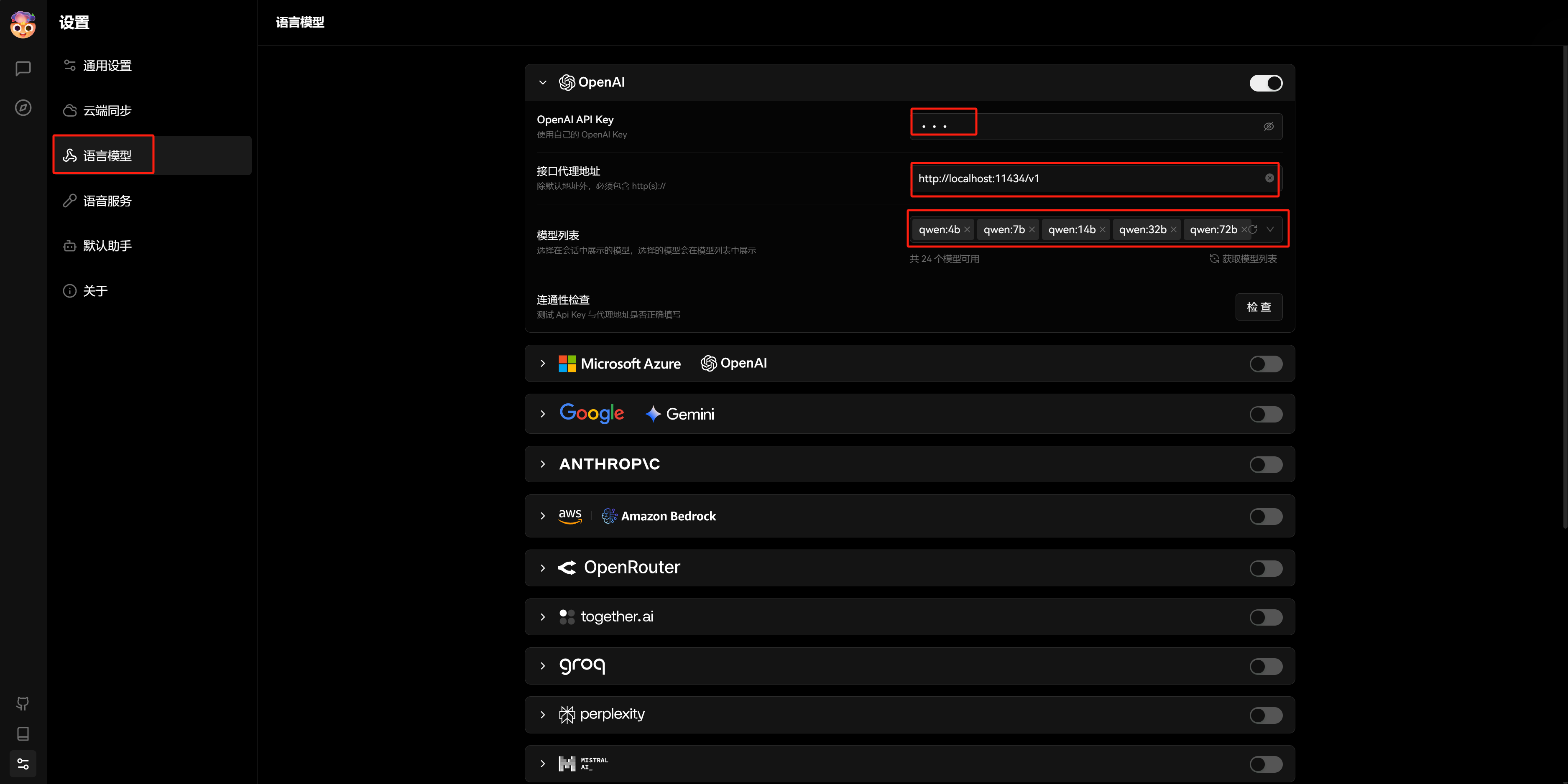Open the chat icon in left sidebar
Viewport: 1568px width, 784px height.
click(23, 68)
